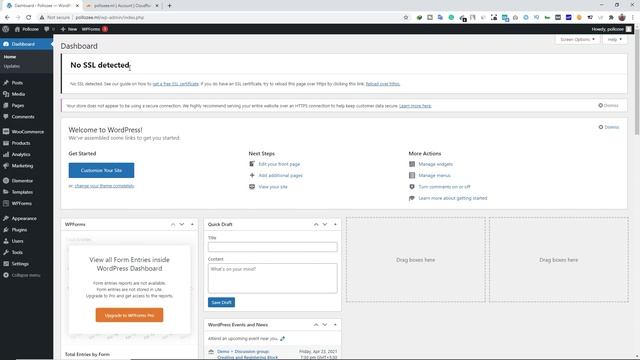Switch to the Cloudflare account tab
The image size is (640, 360).
122,6
